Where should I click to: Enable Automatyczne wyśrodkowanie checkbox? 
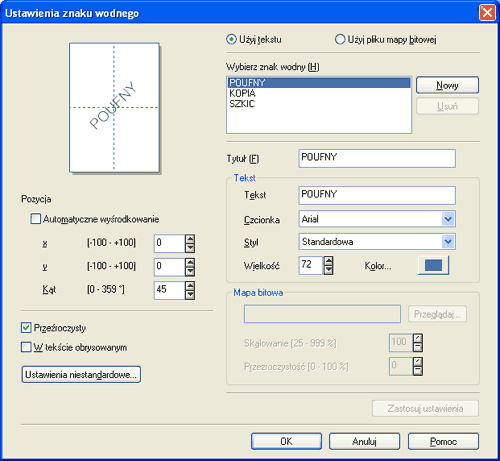35,219
